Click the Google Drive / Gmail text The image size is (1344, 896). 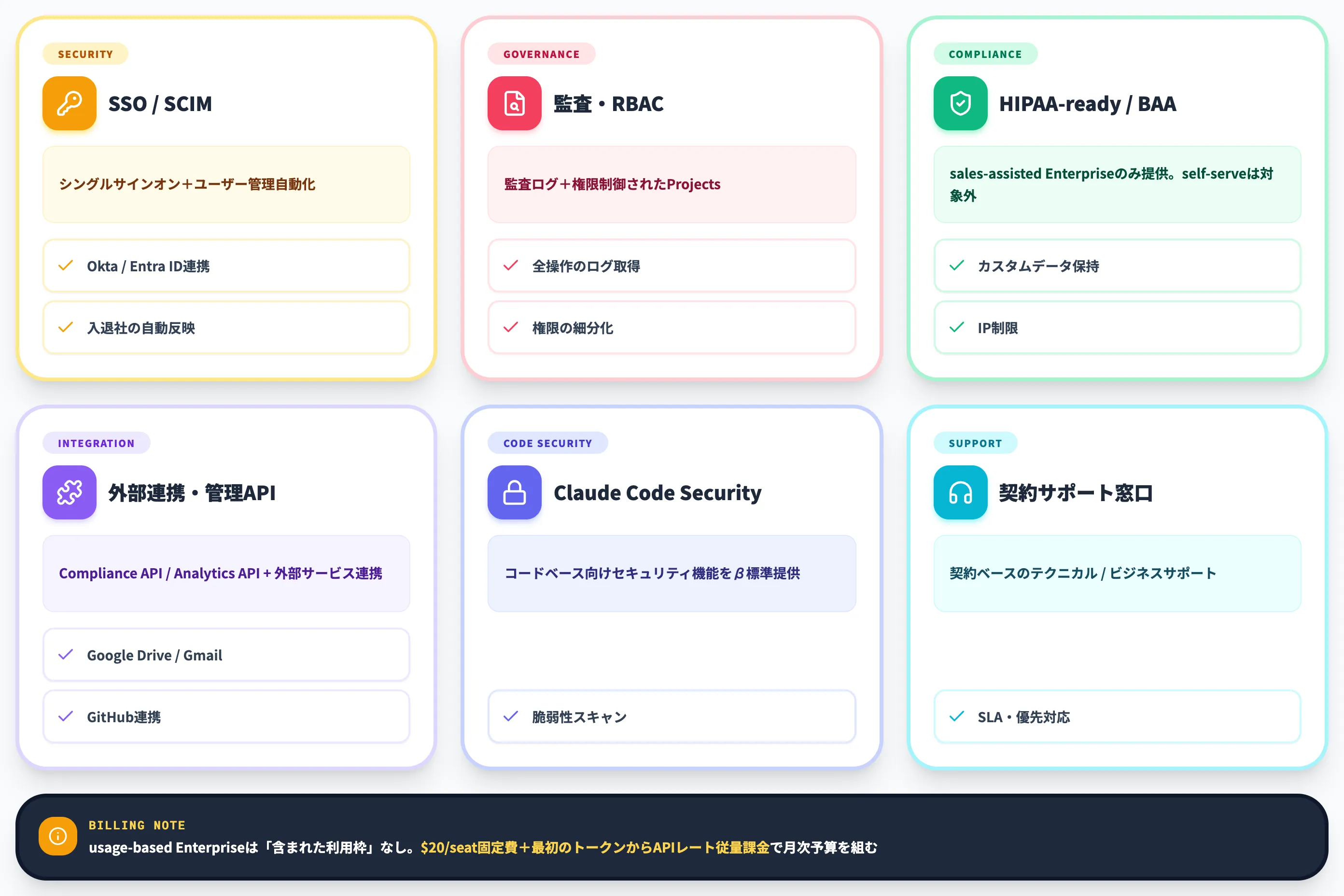click(154, 656)
